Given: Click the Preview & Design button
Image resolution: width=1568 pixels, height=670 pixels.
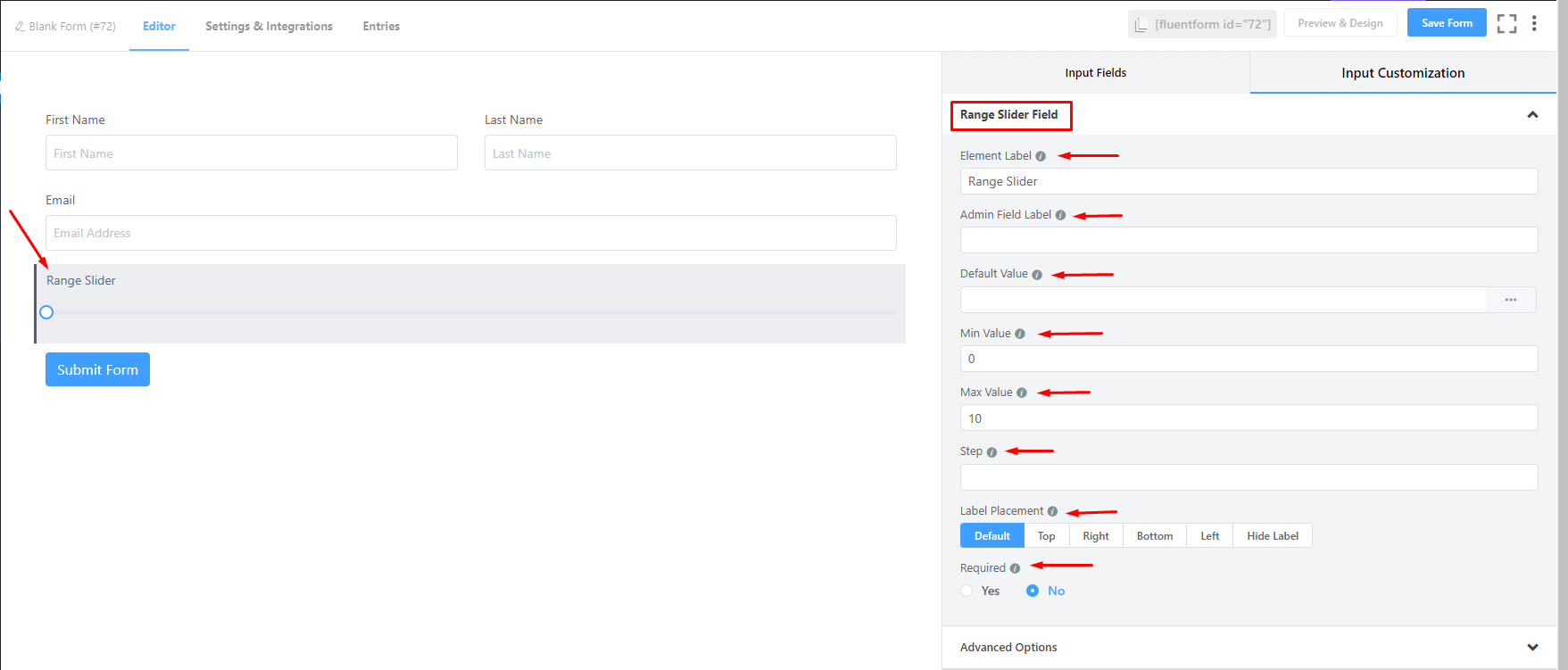Looking at the screenshot, I should (1340, 23).
